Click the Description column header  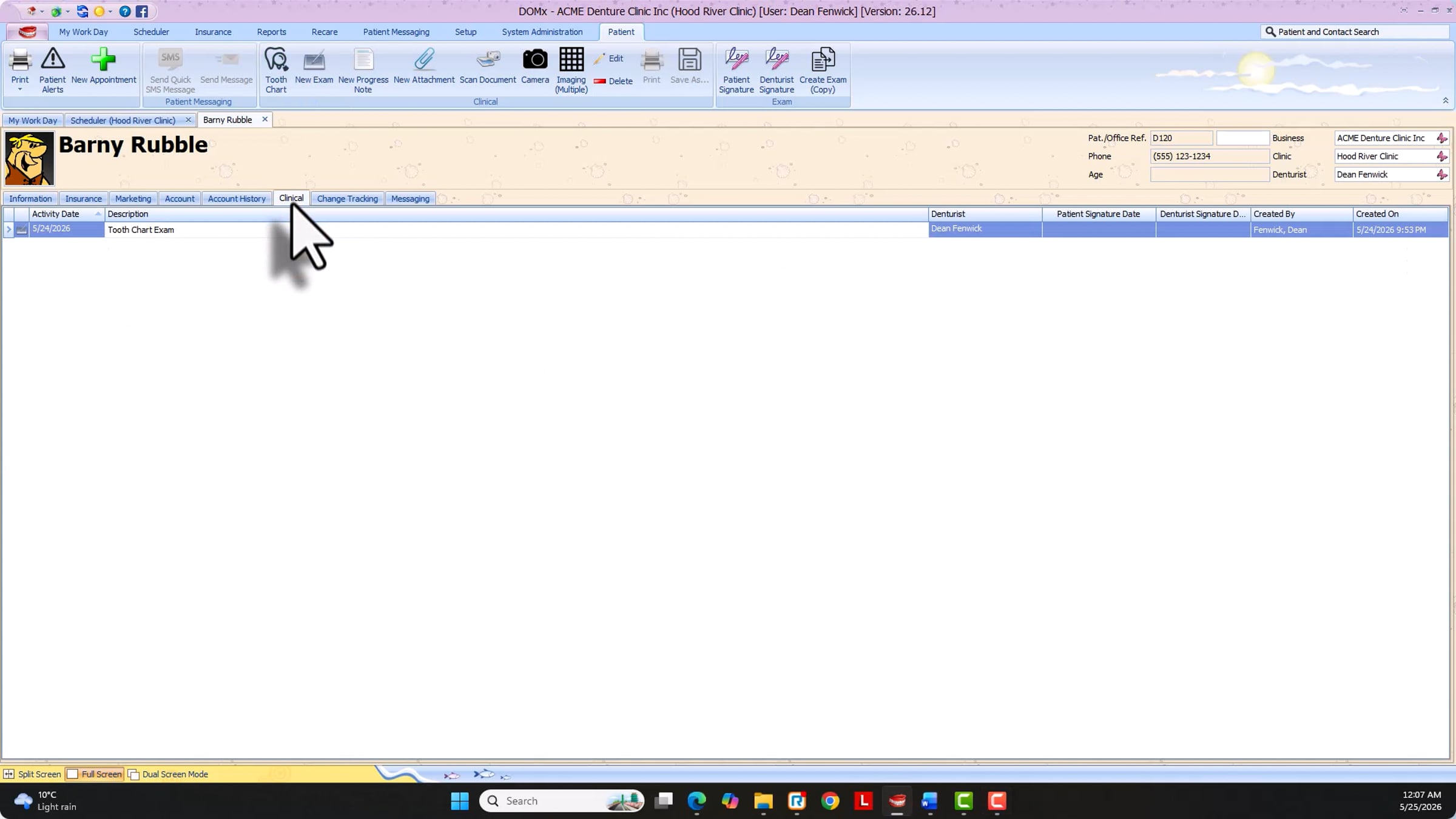pos(516,214)
